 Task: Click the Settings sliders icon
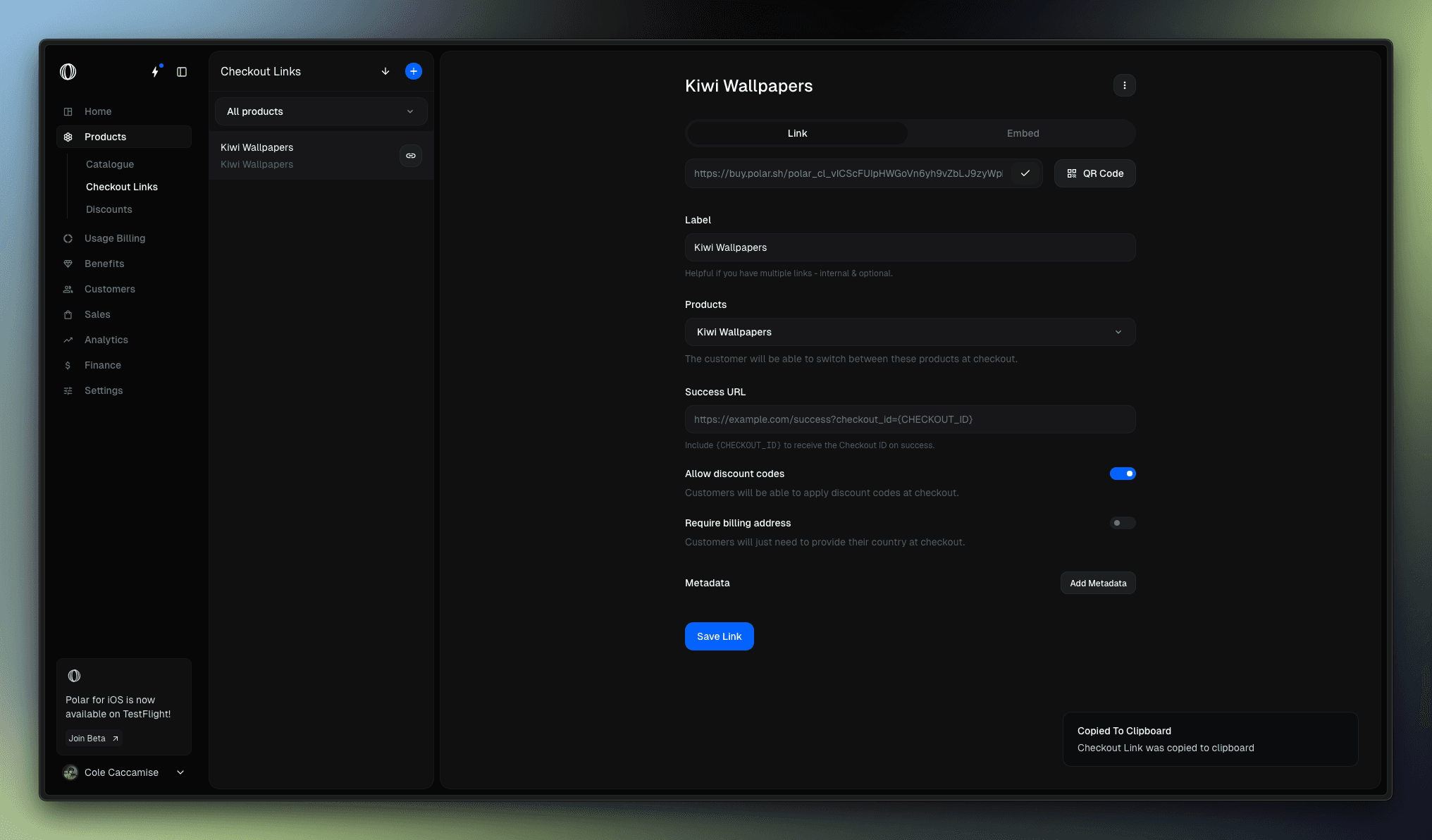click(68, 390)
